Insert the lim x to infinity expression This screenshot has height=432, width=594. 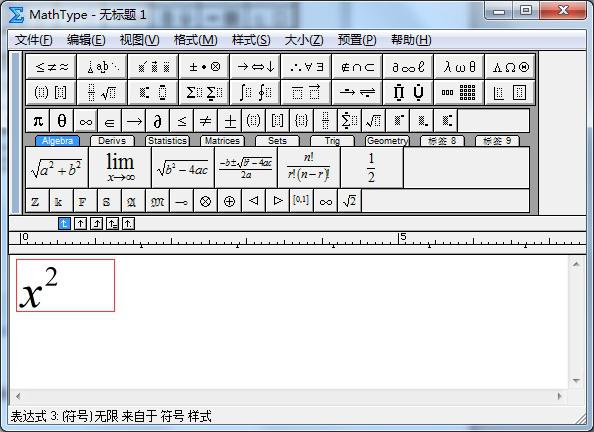tap(120, 168)
